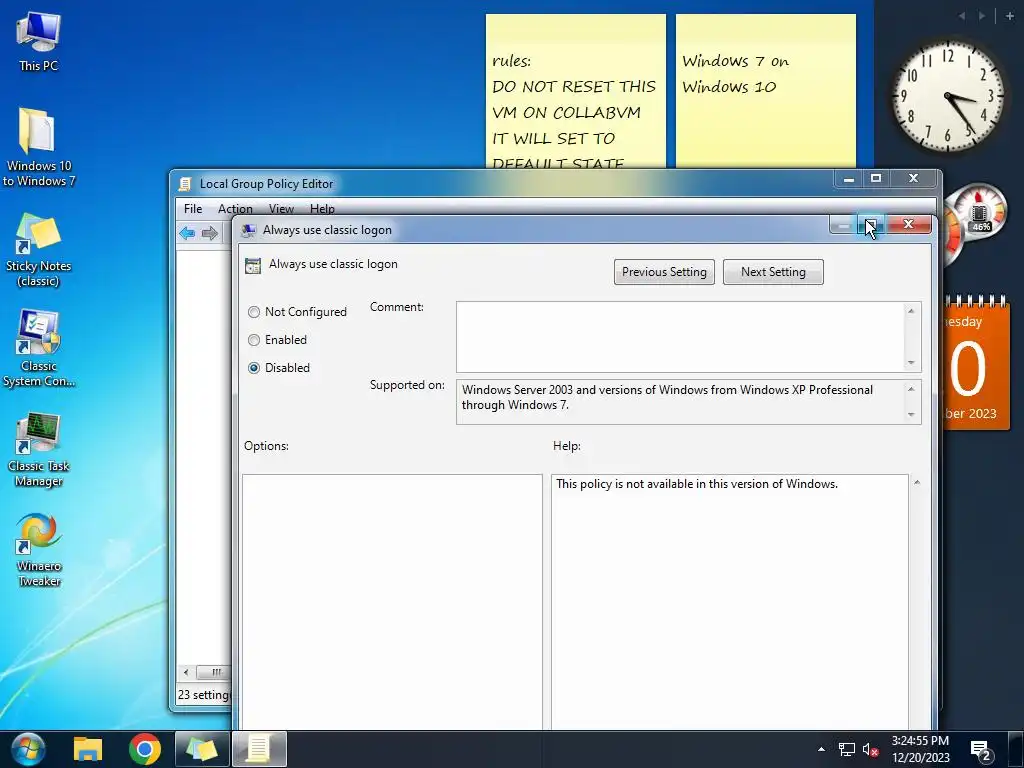
Task: Click the rules sticky note
Action: 575,91
